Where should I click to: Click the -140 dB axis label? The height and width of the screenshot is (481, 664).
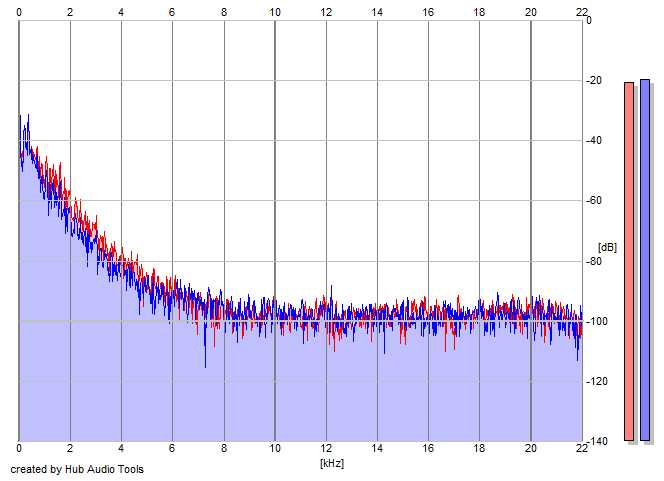point(596,442)
